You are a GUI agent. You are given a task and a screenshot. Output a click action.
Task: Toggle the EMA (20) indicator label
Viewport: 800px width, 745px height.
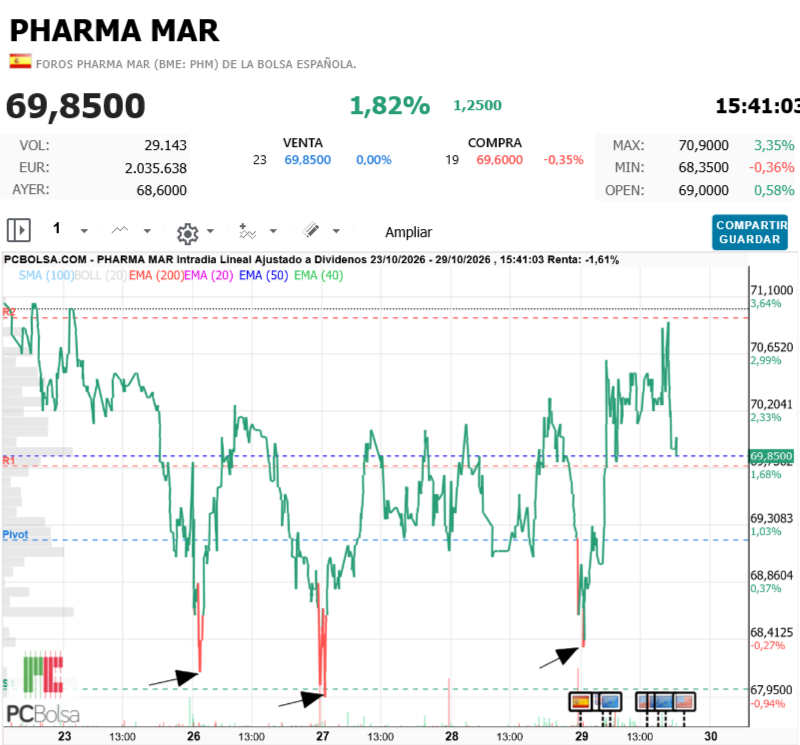click(209, 276)
